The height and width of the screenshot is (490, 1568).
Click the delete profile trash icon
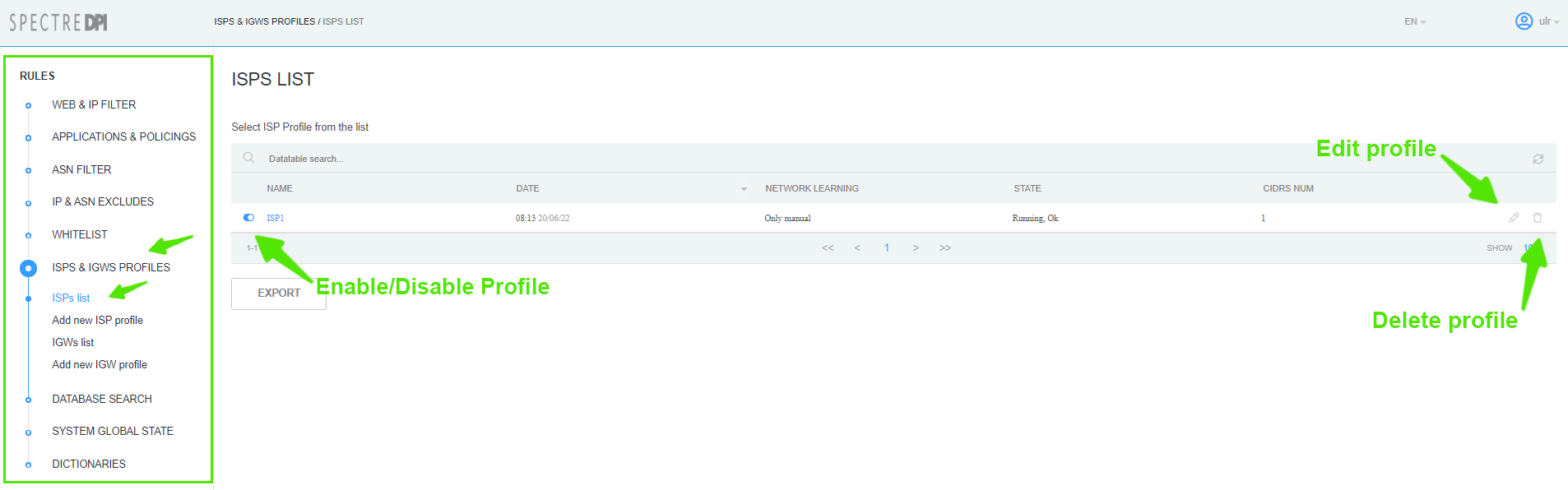tap(1537, 218)
